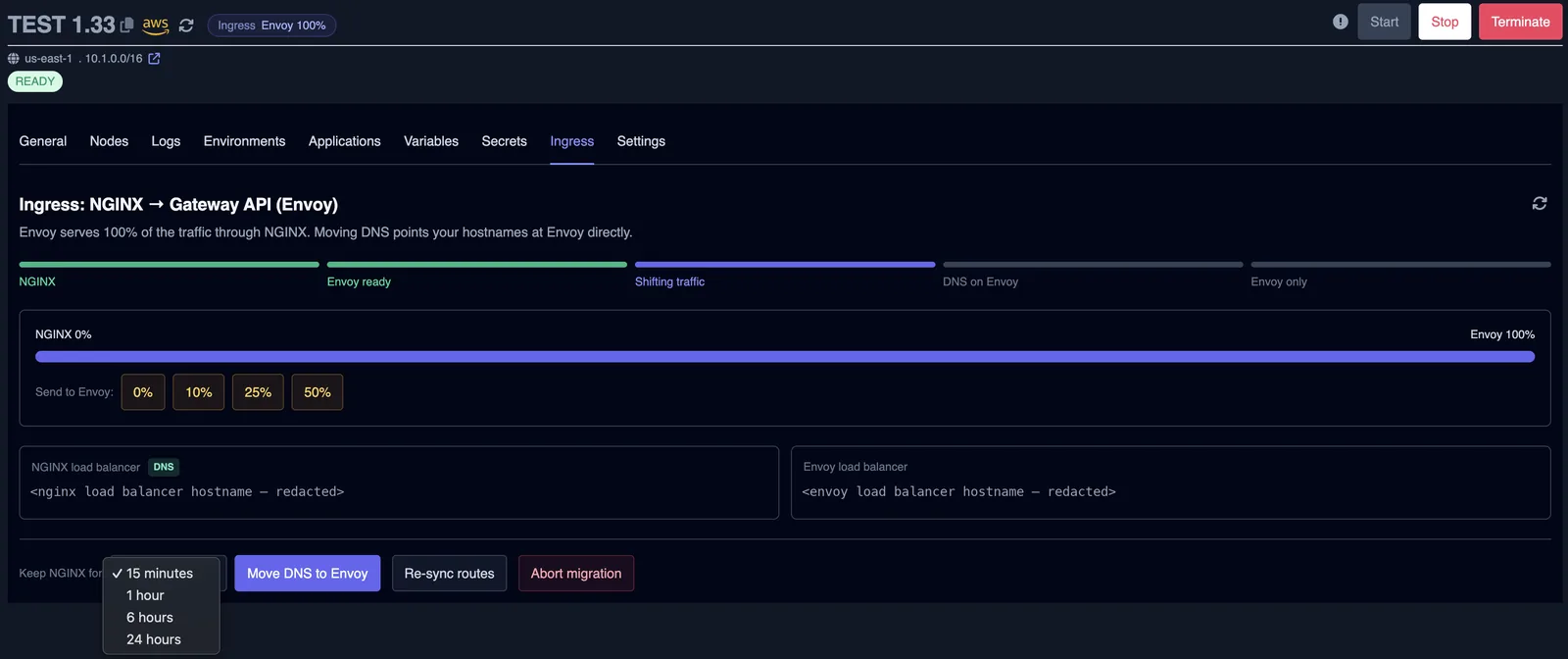Screen dimensions: 1568x659
Task: Click Move DNS to Envoy button
Action: [307, 574]
